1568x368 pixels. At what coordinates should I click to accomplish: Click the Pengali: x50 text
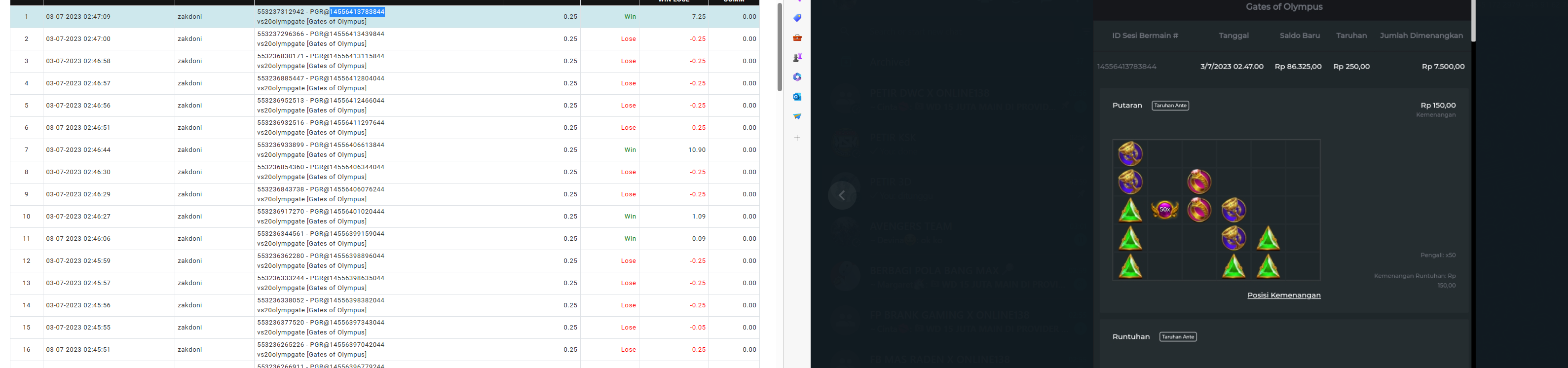pyautogui.click(x=1438, y=256)
